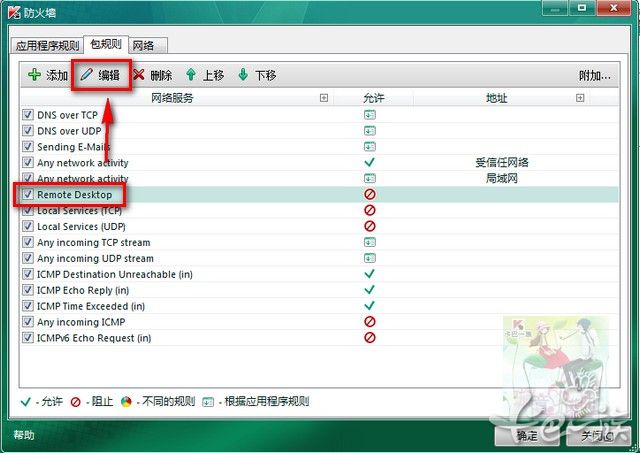640x453 pixels.
Task: Expand the 网络服务 column plus box
Action: tap(324, 98)
